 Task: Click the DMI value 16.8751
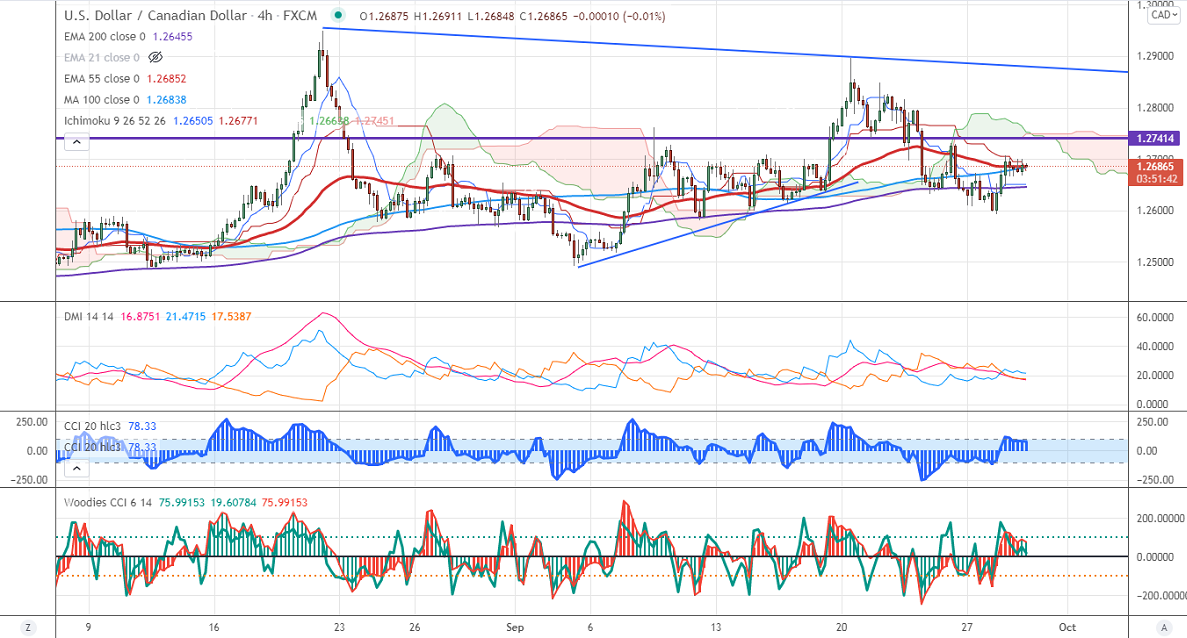pyautogui.click(x=140, y=316)
